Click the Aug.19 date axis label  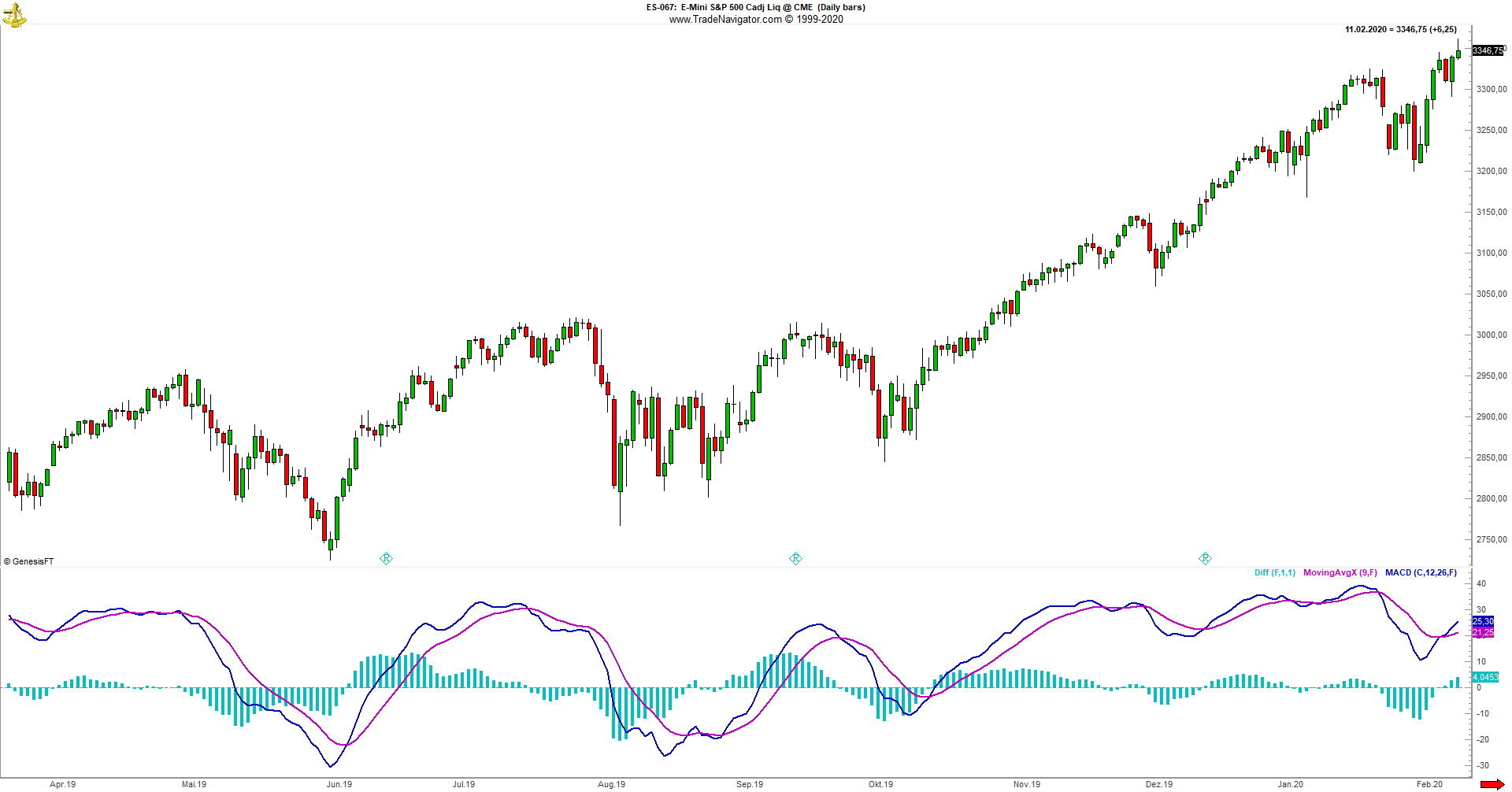point(612,784)
